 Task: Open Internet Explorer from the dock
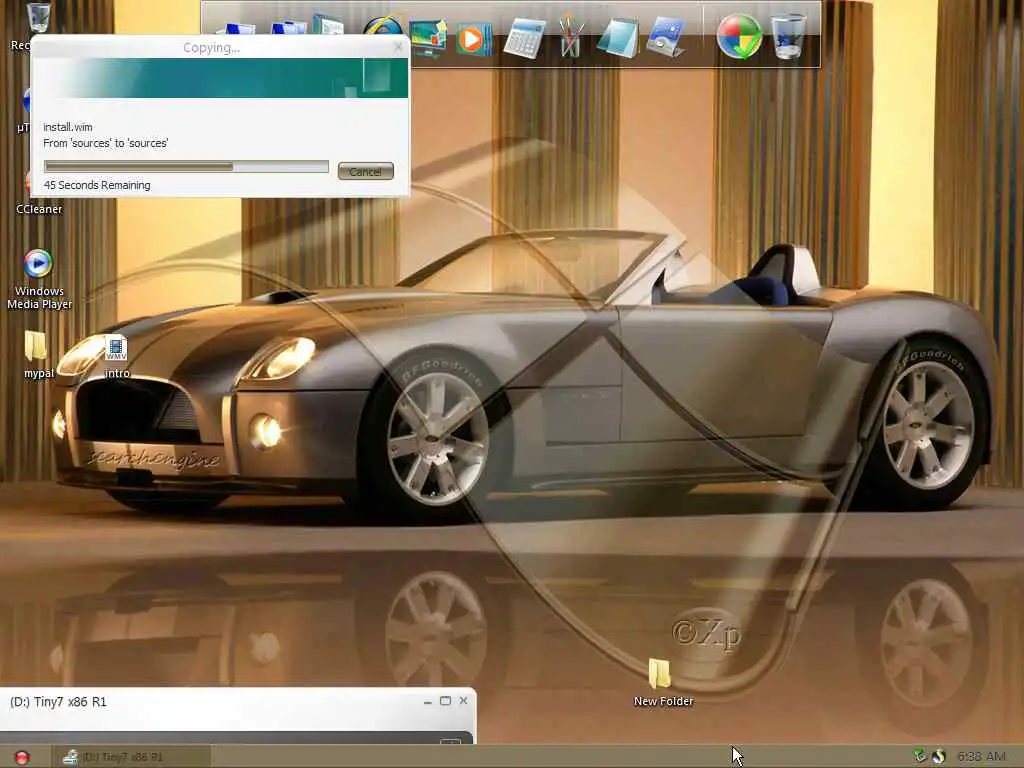(383, 27)
